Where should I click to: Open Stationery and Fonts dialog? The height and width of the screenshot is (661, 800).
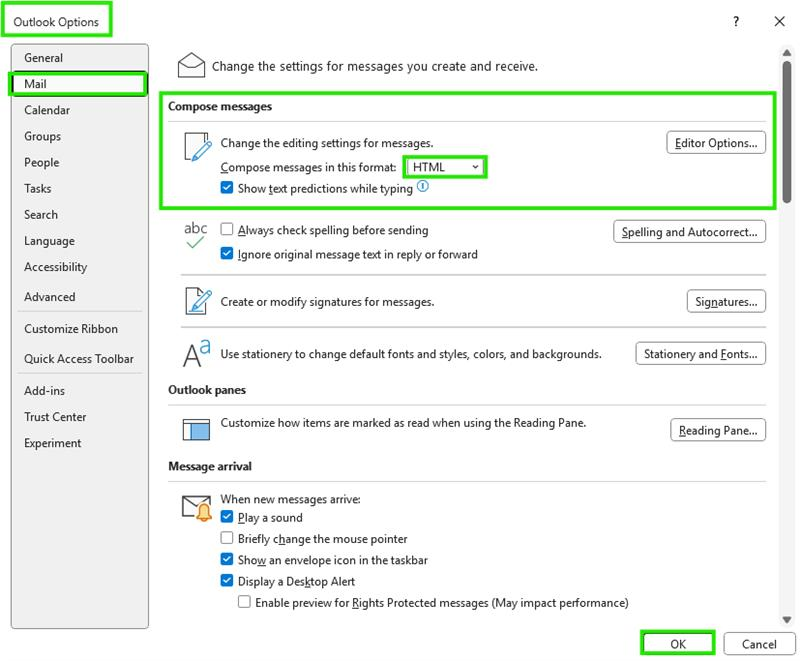700,353
